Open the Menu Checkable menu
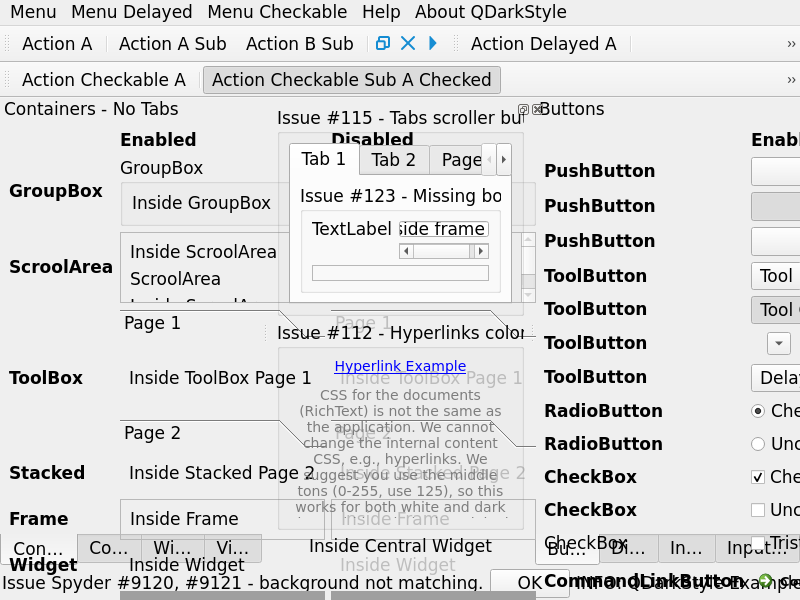Viewport: 800px width, 600px height. tap(277, 12)
